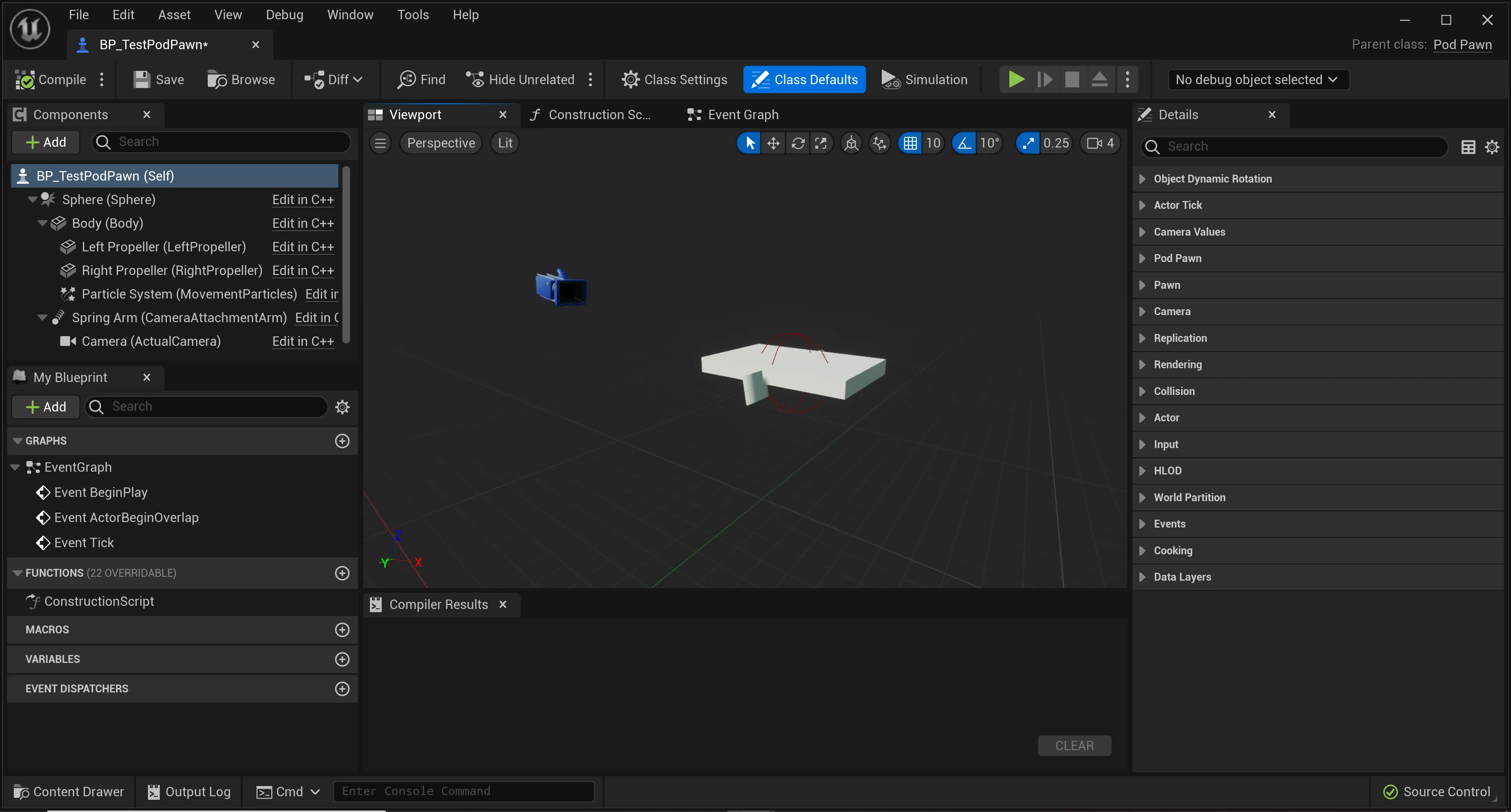Click the frame skip button
1511x812 pixels.
(1045, 79)
